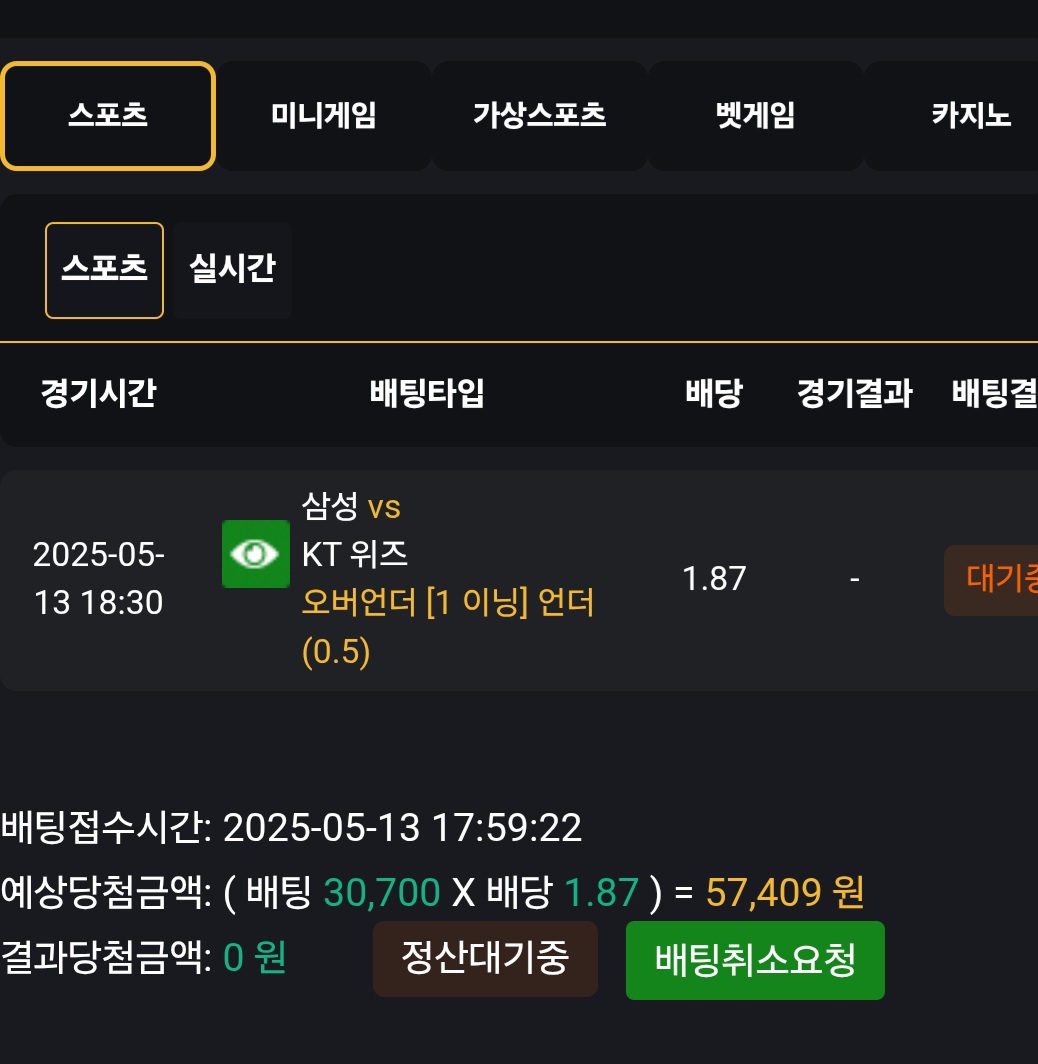Click the 배당 column header
1038x1064 pixels.
click(714, 393)
